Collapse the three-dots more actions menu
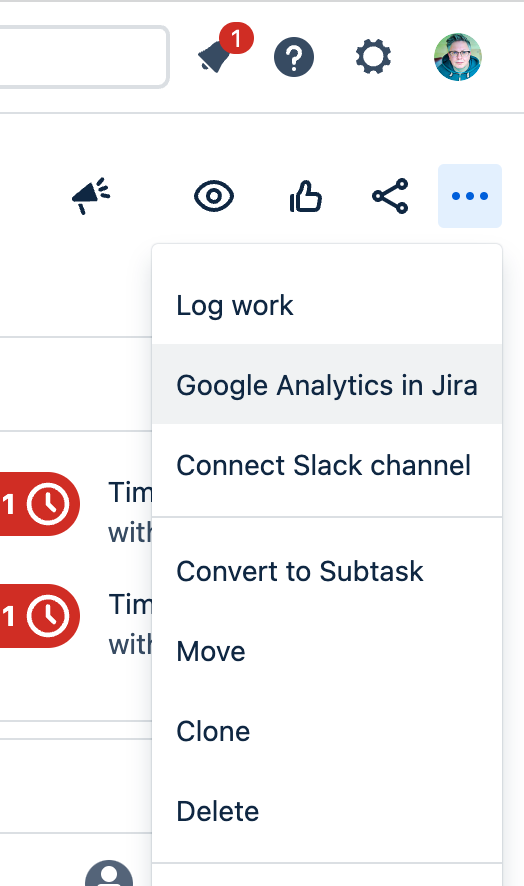The image size is (524, 886). pyautogui.click(x=470, y=196)
